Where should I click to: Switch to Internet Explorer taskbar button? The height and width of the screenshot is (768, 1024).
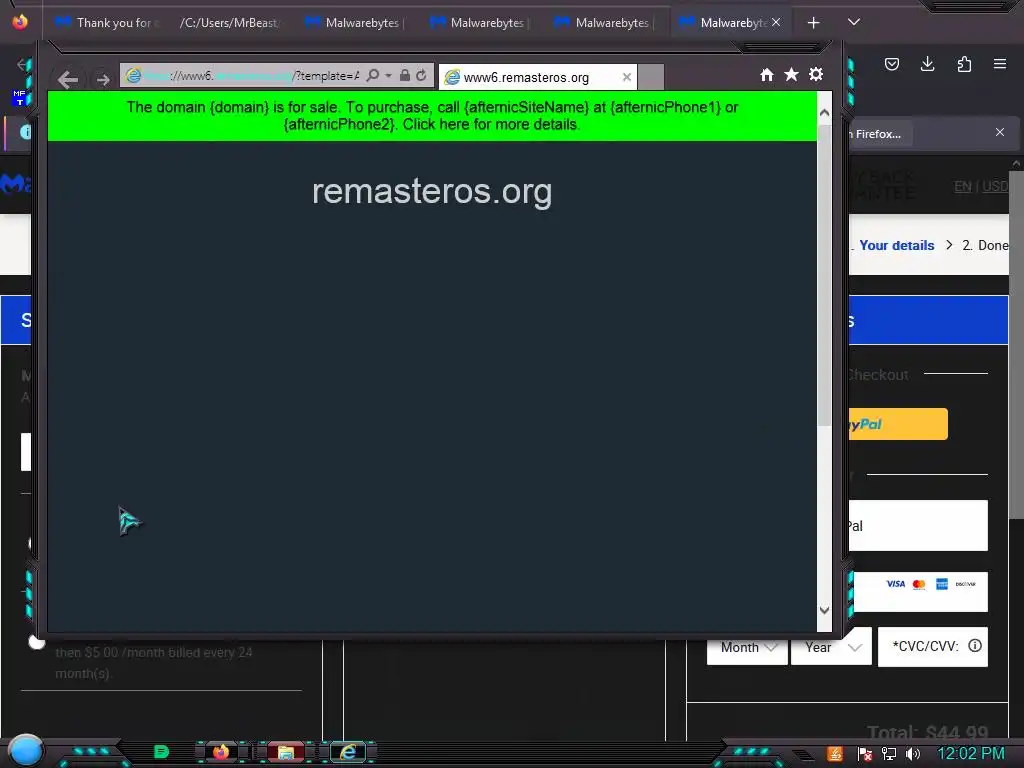(349, 752)
